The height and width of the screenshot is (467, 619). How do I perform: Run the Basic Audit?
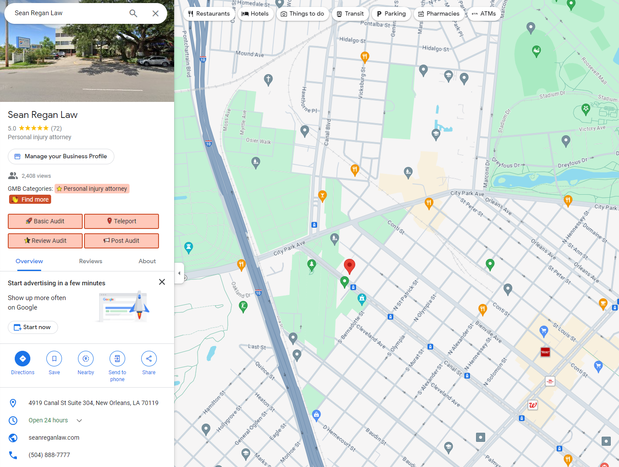coord(45,221)
